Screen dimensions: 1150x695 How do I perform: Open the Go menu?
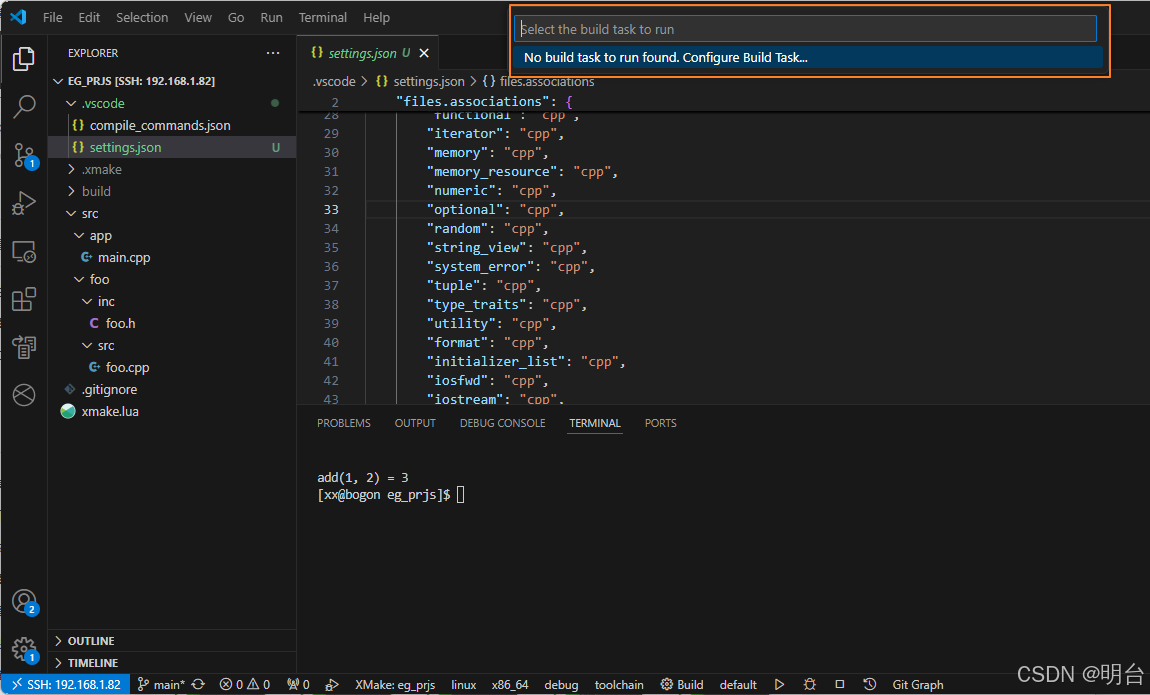(236, 17)
